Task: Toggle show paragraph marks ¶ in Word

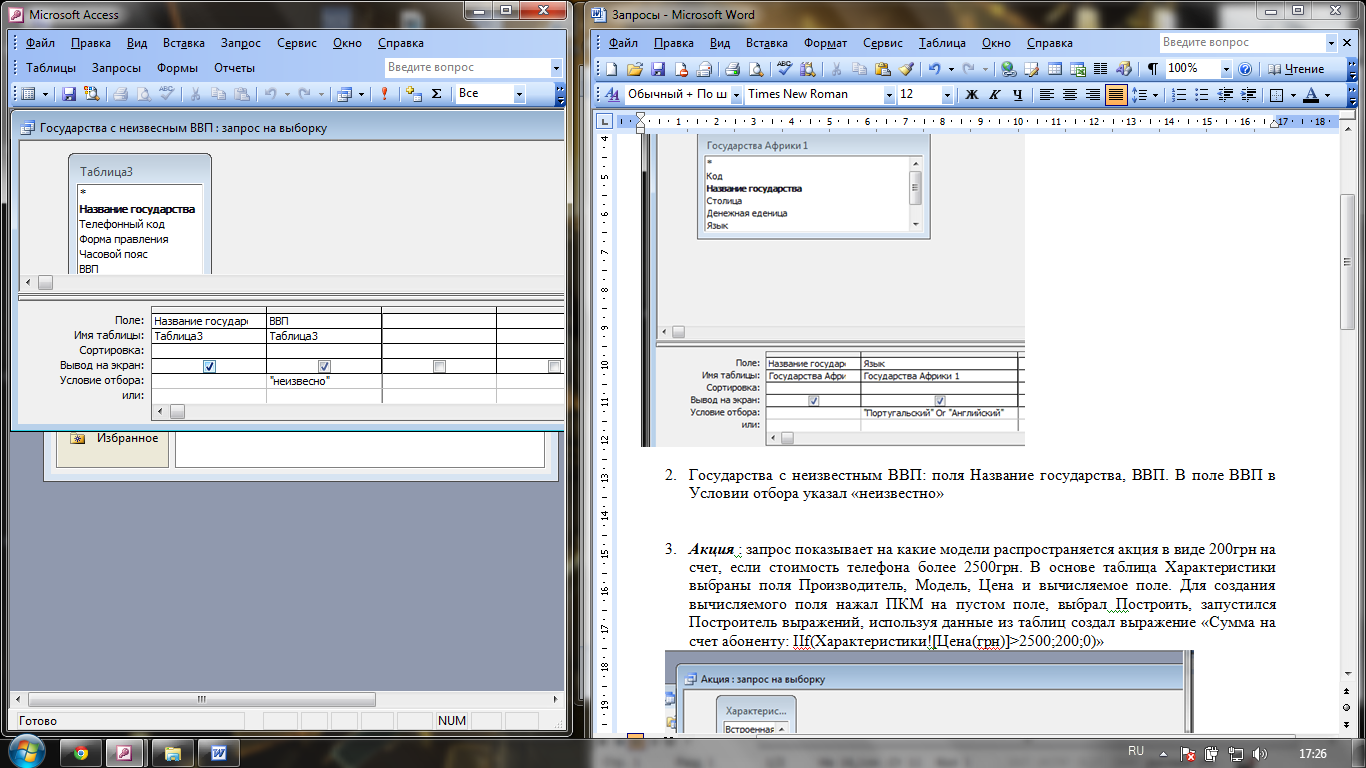Action: point(1153,69)
